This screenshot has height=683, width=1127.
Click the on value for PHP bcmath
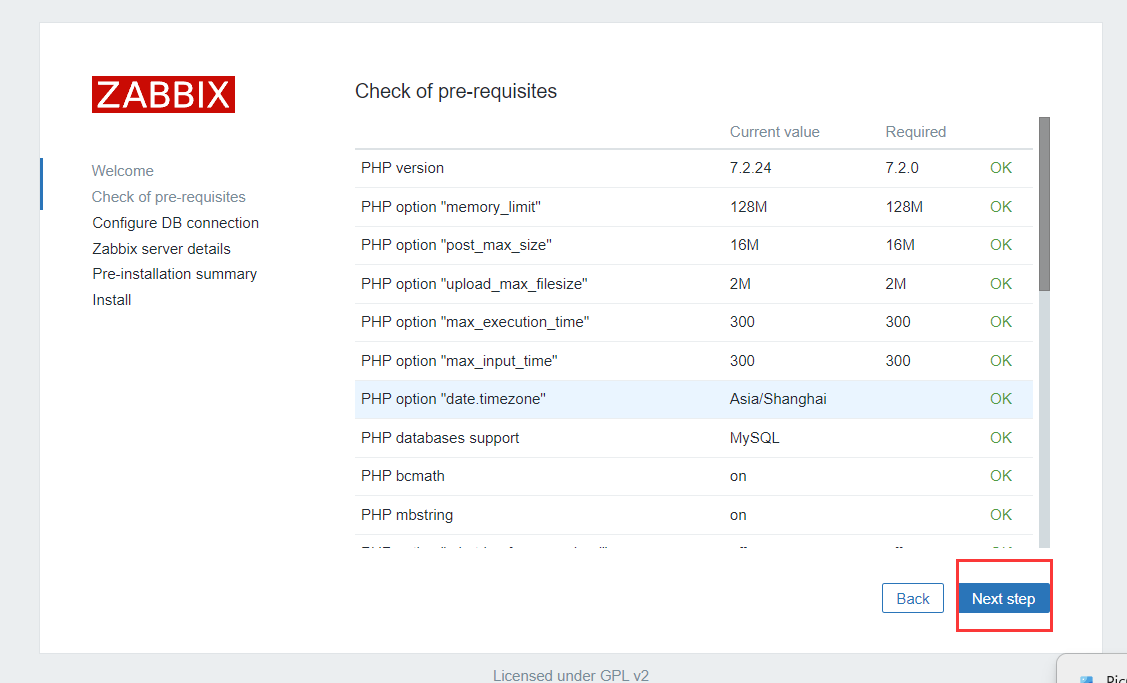coord(738,477)
